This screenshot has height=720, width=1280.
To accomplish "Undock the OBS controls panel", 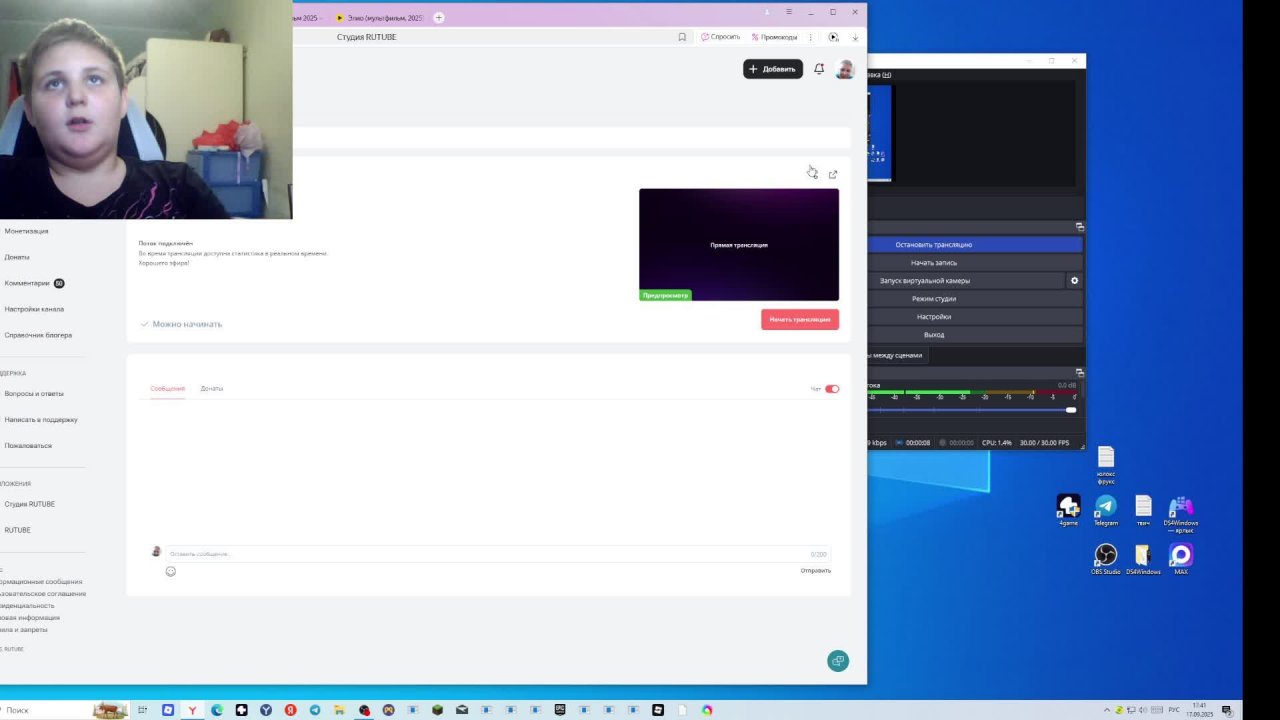I will tap(1079, 227).
